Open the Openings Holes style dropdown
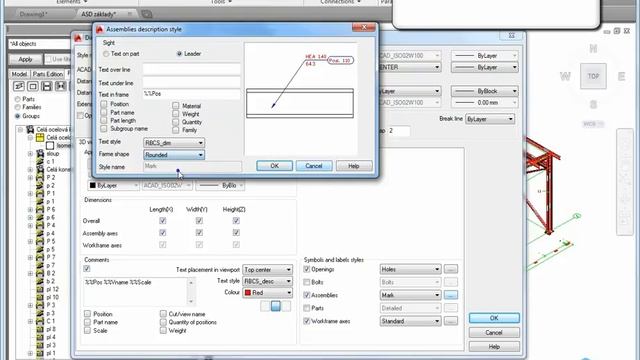Image resolution: width=640 pixels, height=360 pixels. 410,269
